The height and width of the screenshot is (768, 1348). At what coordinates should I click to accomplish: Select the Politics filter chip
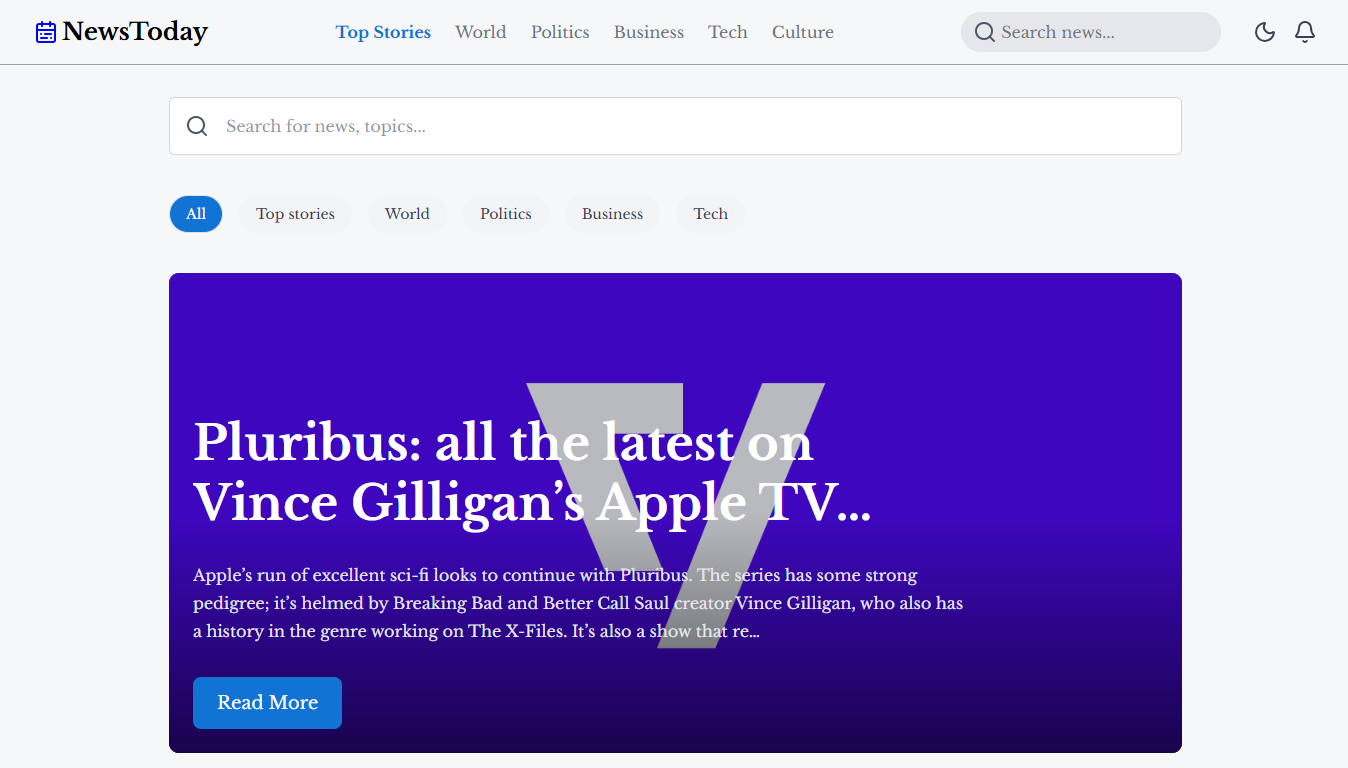(x=505, y=214)
